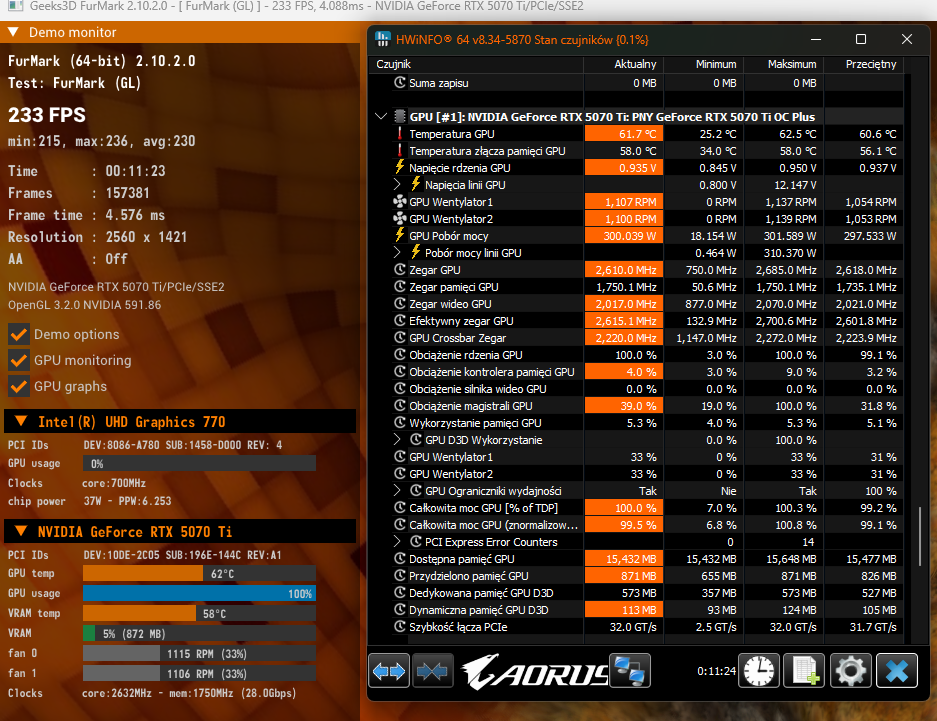
Task: Toggle the GPU graphs checkbox
Action: pyautogui.click(x=19, y=386)
